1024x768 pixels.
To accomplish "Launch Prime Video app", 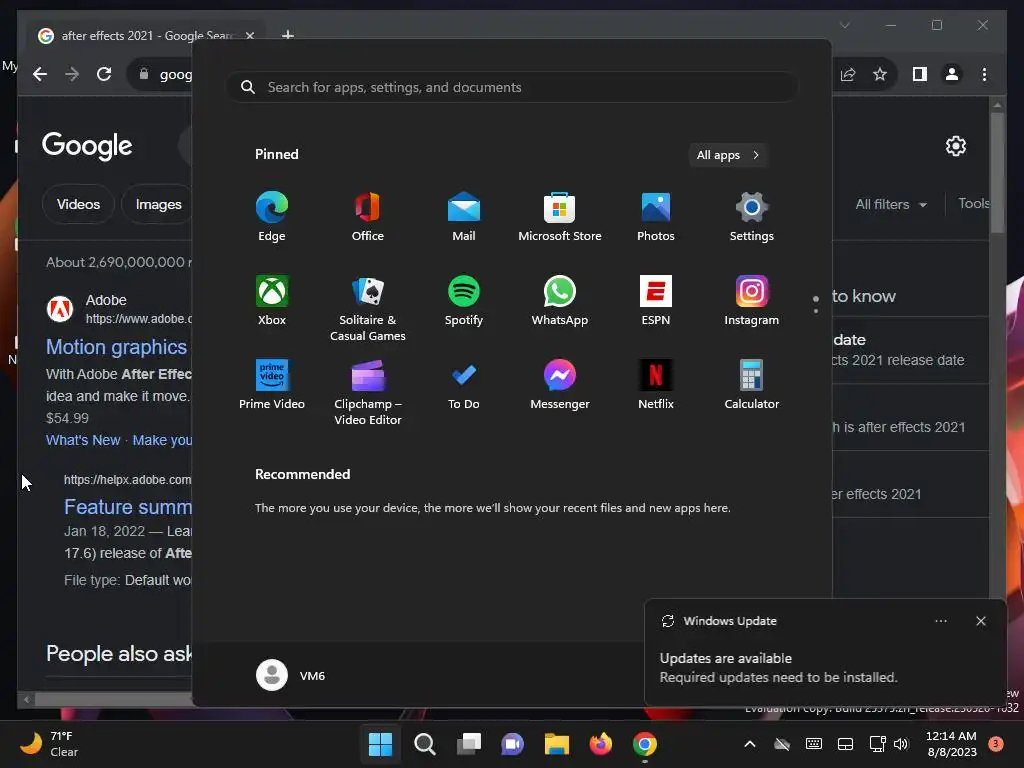I will (272, 385).
